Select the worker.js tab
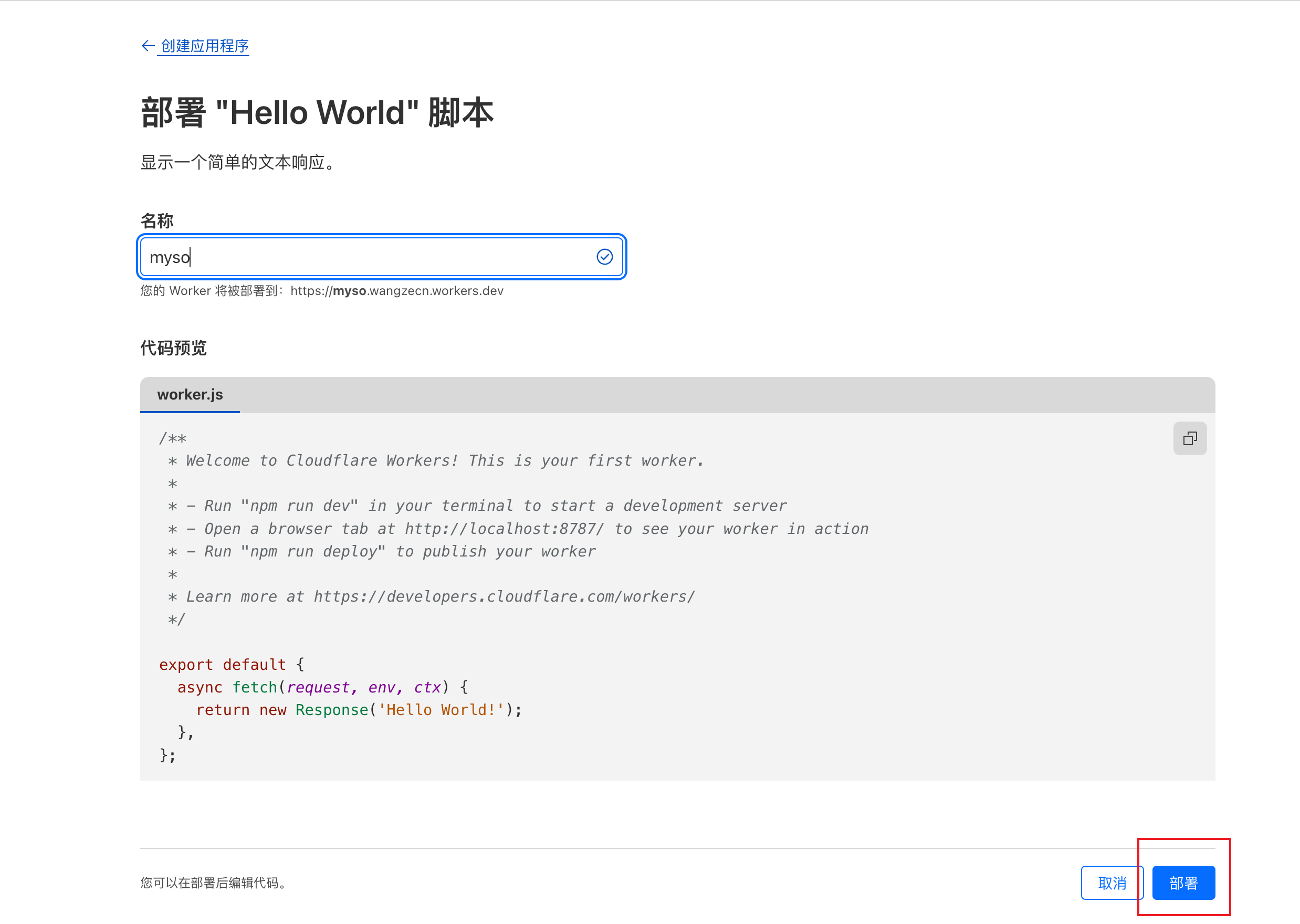 coord(190,394)
